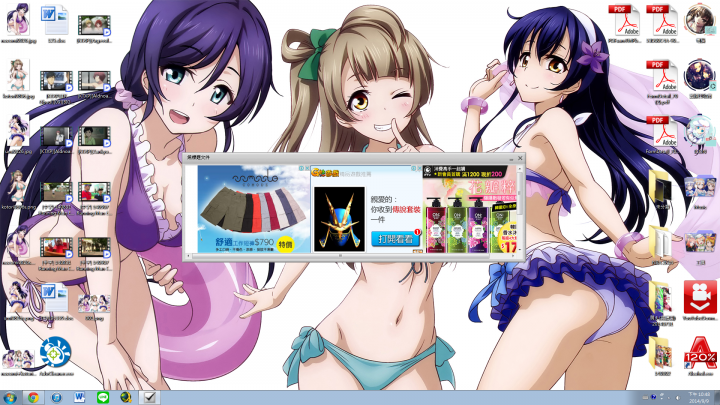Select the kotori png image file icon
This screenshot has height=405, width=720.
[x=18, y=191]
